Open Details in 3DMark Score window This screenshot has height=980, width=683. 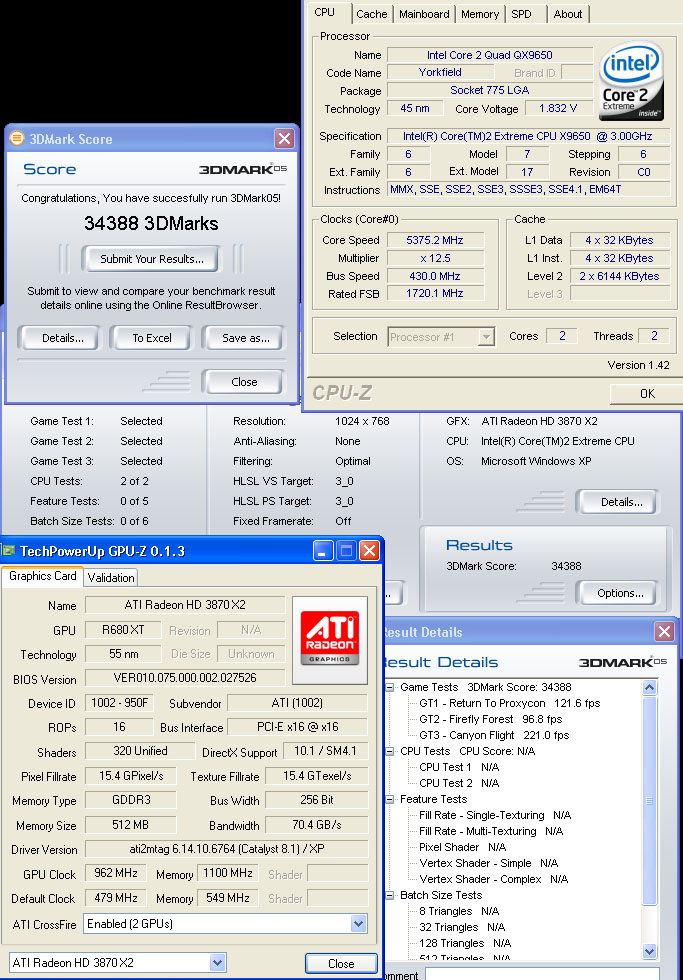[x=62, y=338]
